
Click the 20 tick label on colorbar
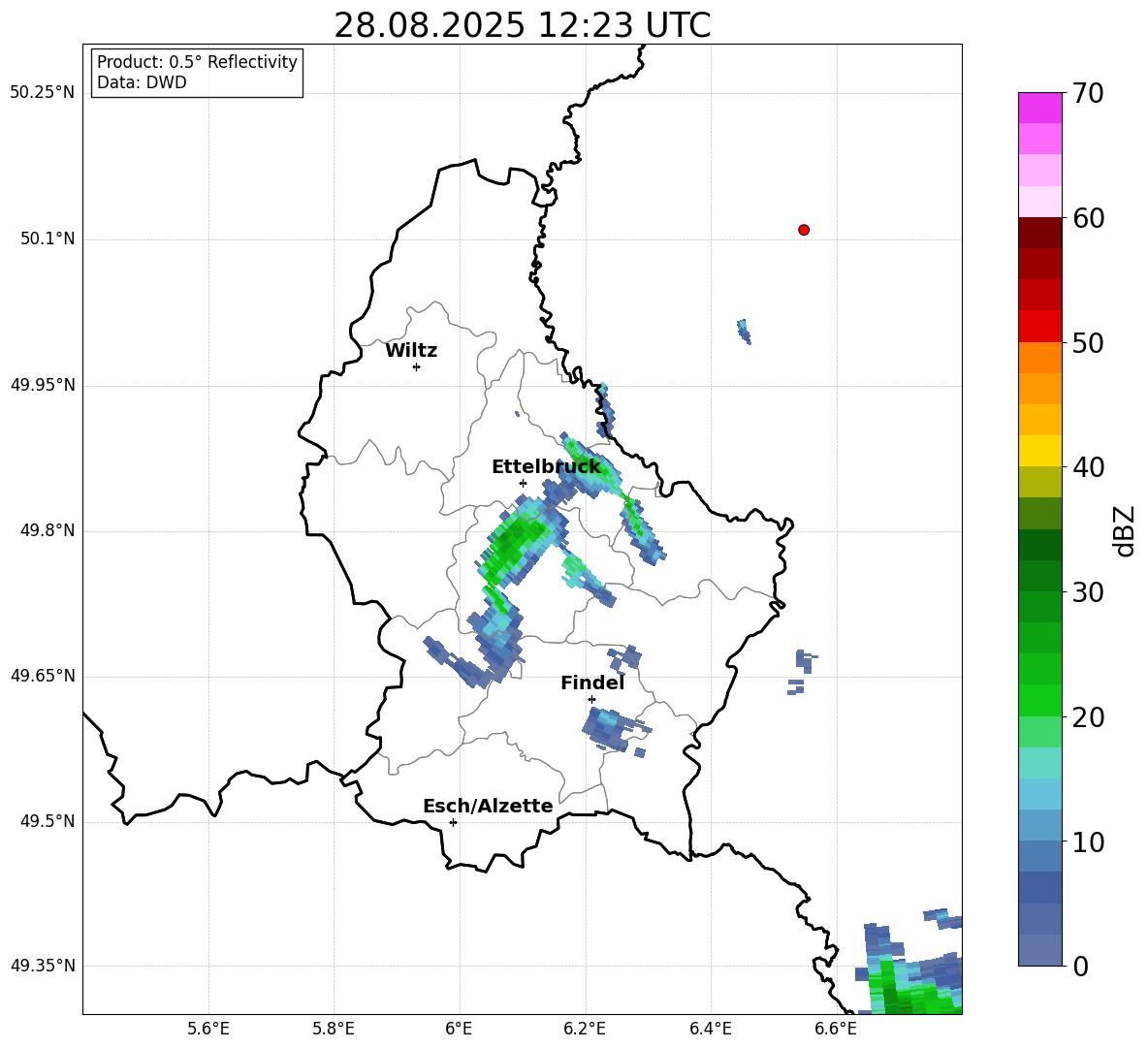click(1088, 717)
